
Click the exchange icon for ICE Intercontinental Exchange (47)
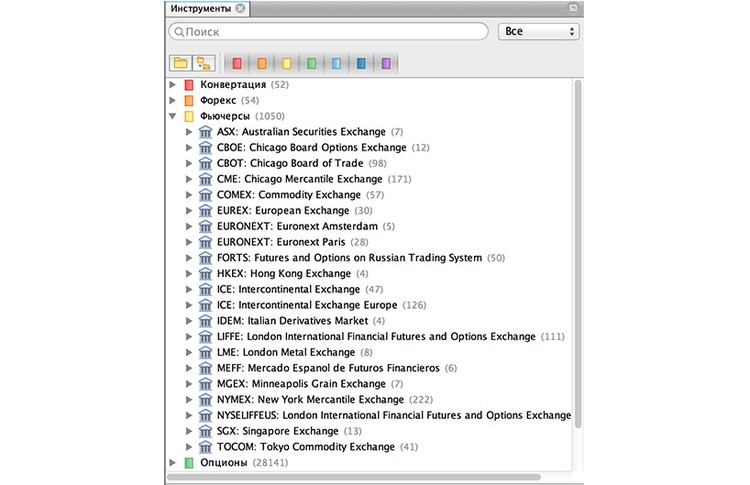(x=205, y=289)
